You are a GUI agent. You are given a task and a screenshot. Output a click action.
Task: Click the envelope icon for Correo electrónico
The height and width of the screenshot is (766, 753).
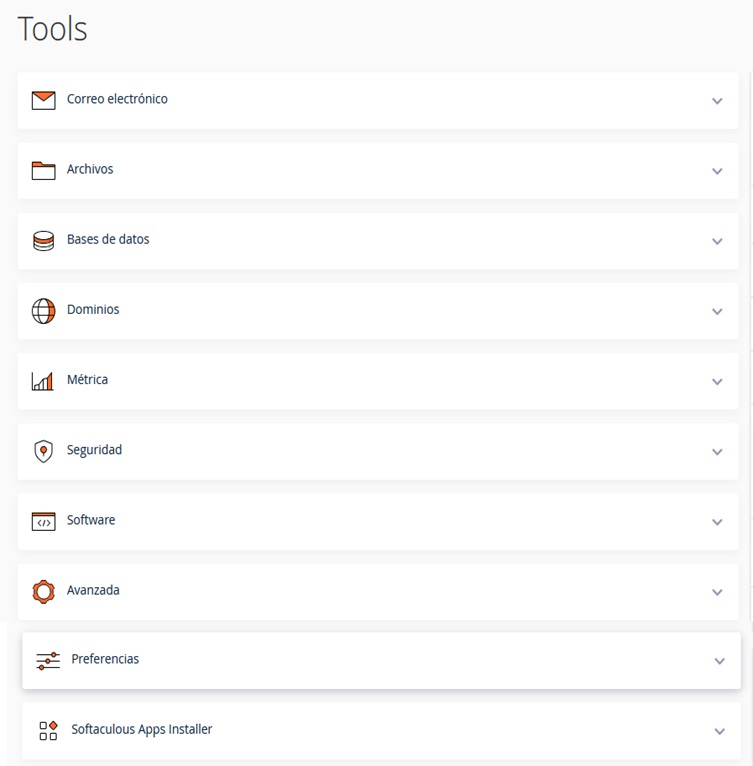43,100
